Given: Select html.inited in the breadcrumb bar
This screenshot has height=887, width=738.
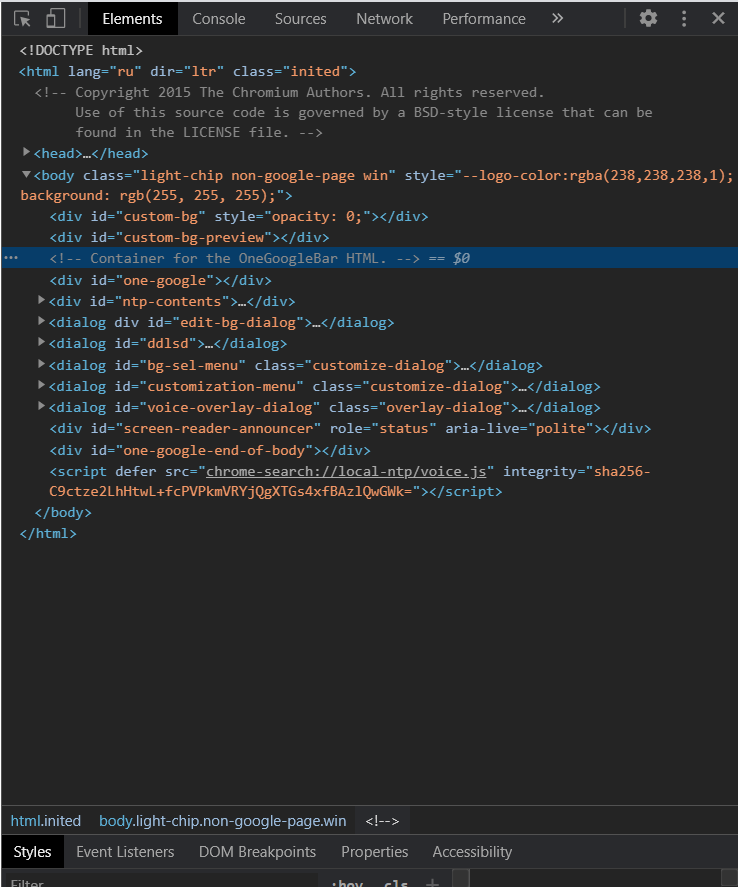Looking at the screenshot, I should pos(46,821).
